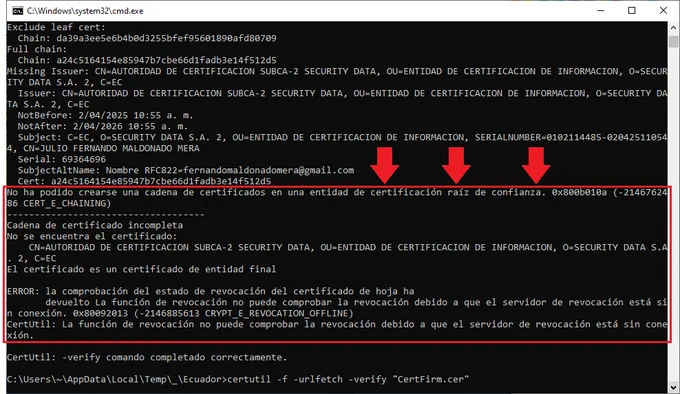Click the error code 0x800b010a
Screen dimensions: 680x394
[579, 192]
